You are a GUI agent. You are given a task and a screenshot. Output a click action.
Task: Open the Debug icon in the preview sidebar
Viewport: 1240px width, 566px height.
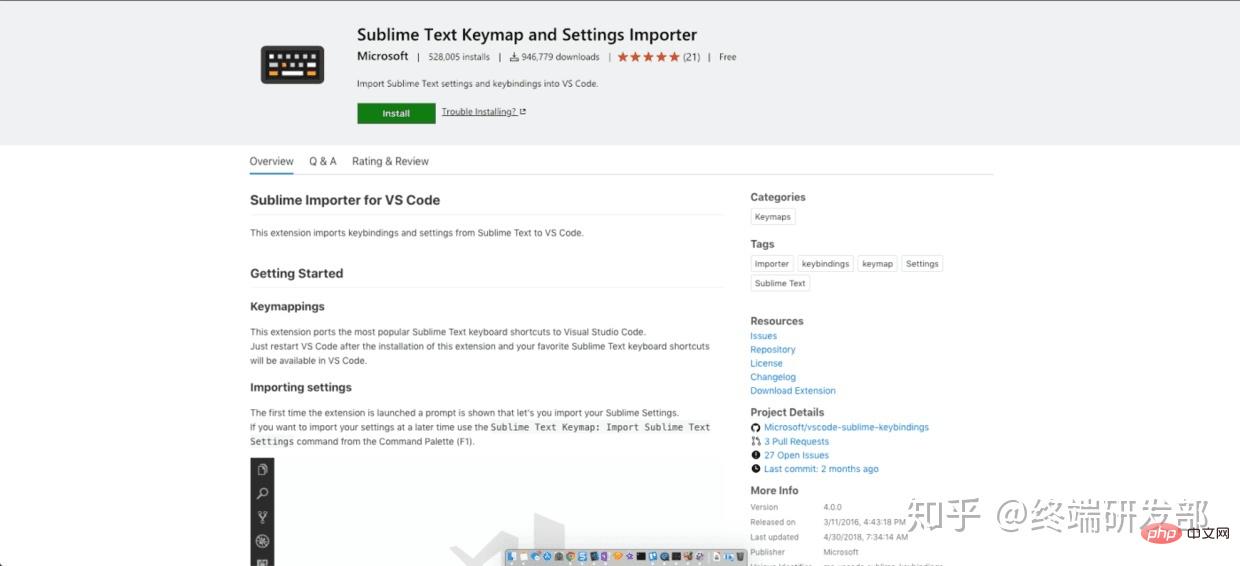262,541
